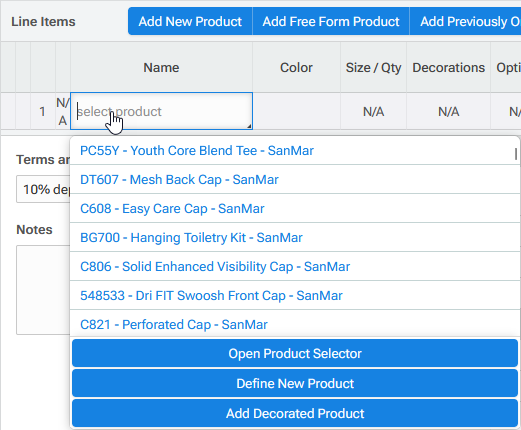Click inside the Notes text area
The image size is (521, 430).
point(43,290)
